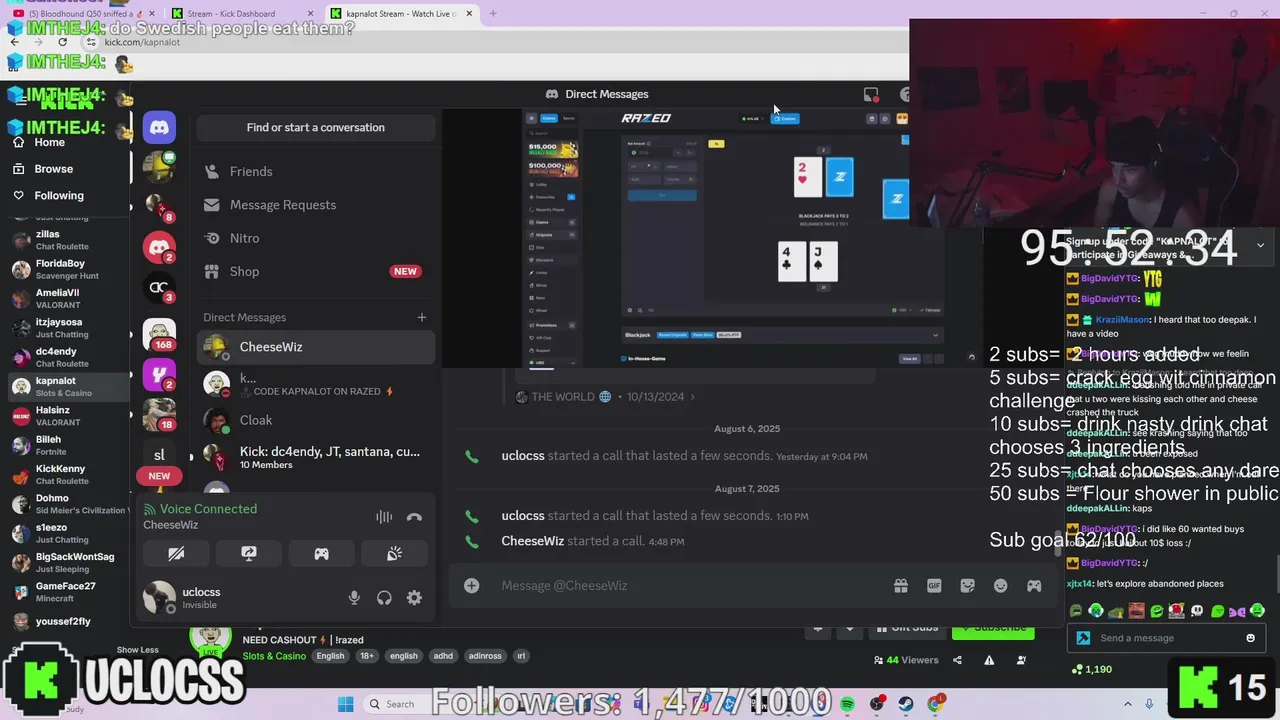Deafen with the headphones icon

(384, 598)
